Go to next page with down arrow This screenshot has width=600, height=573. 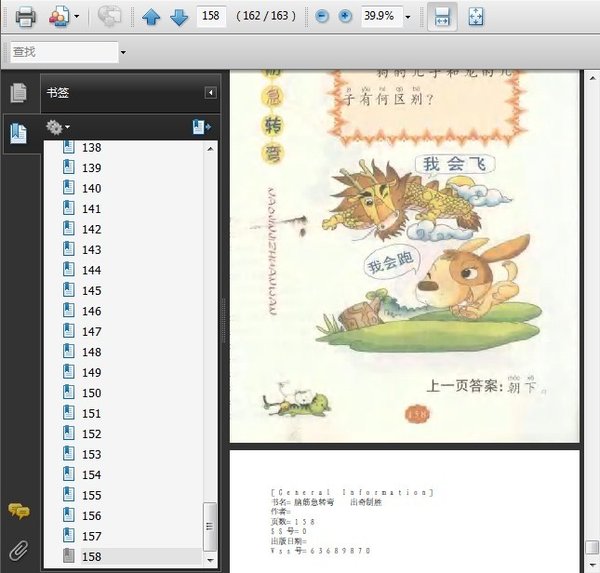[x=178, y=16]
